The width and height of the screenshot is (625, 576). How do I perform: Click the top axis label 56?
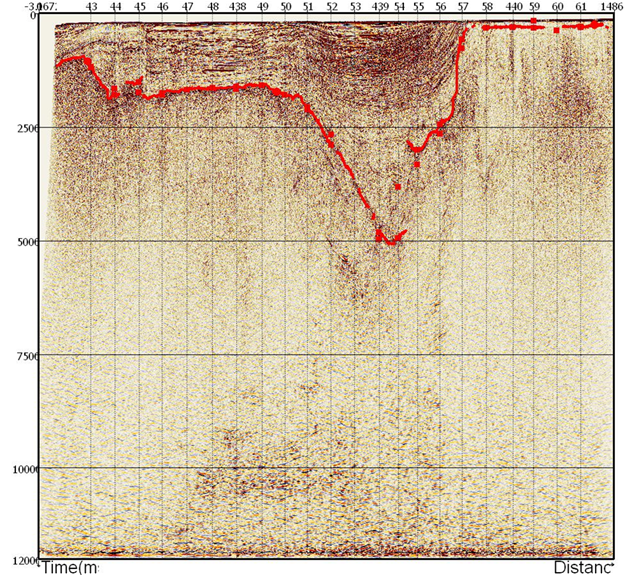pyautogui.click(x=440, y=7)
